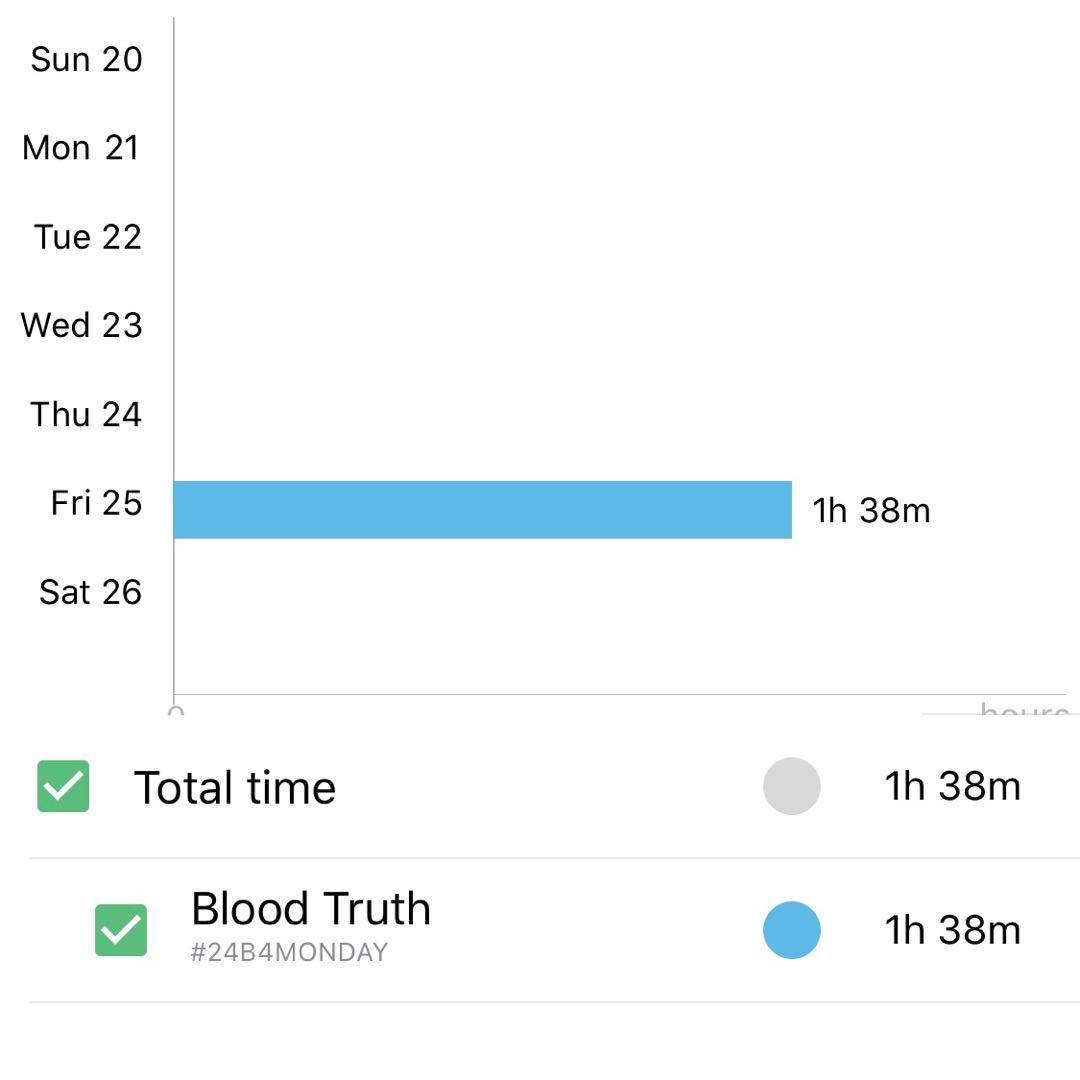Select the Sat 26 day label
The image size is (1080, 1080).
pyautogui.click(x=90, y=592)
